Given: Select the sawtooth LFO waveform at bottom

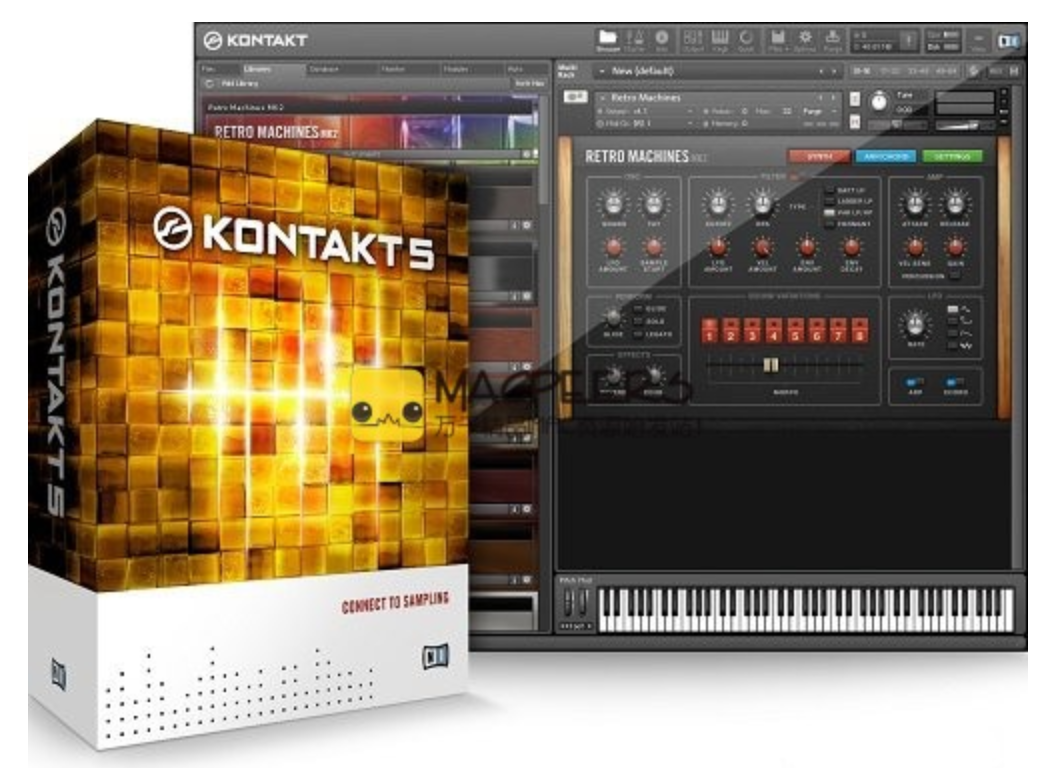Looking at the screenshot, I should coord(952,345).
